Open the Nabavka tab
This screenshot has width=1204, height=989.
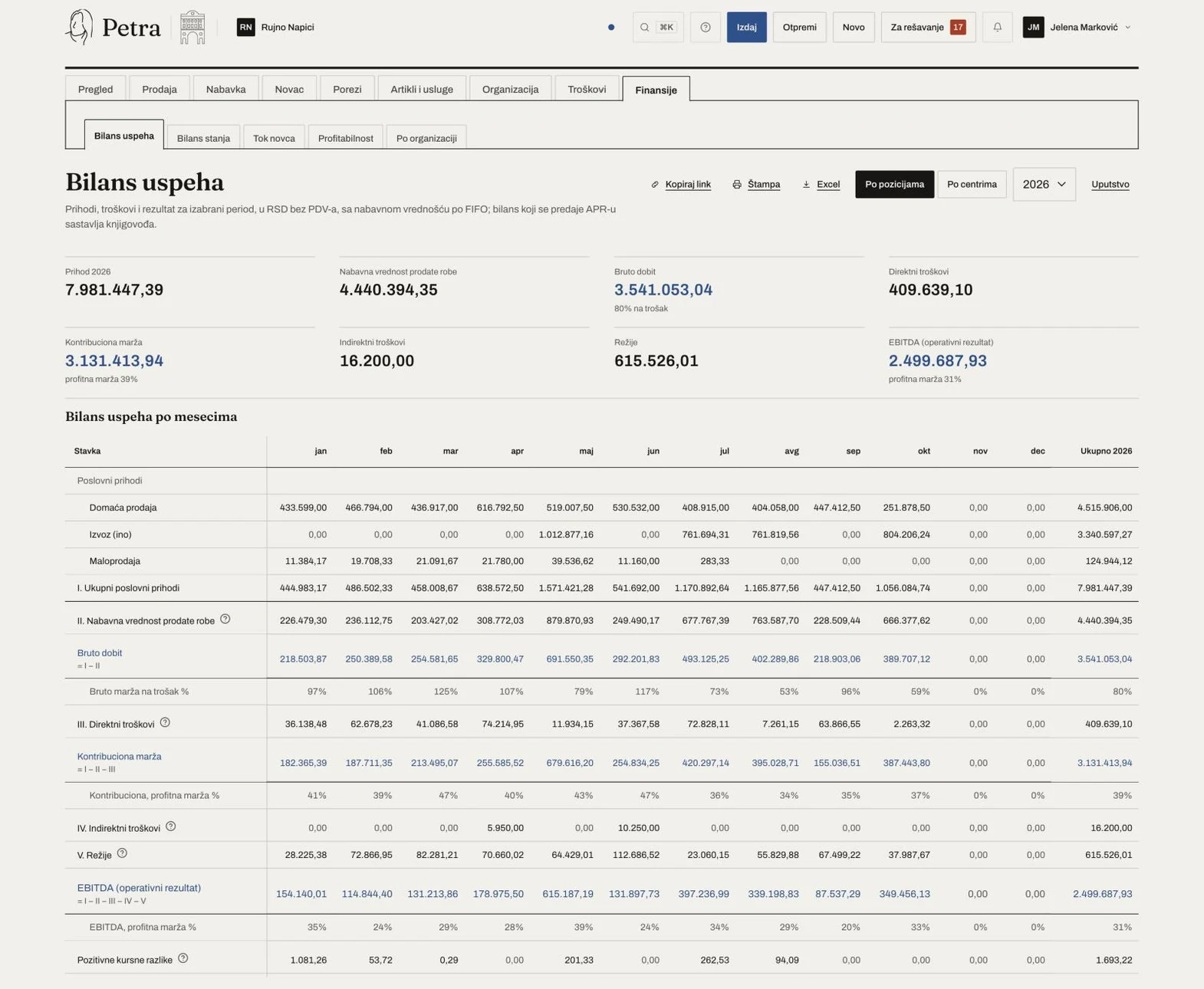(x=225, y=89)
